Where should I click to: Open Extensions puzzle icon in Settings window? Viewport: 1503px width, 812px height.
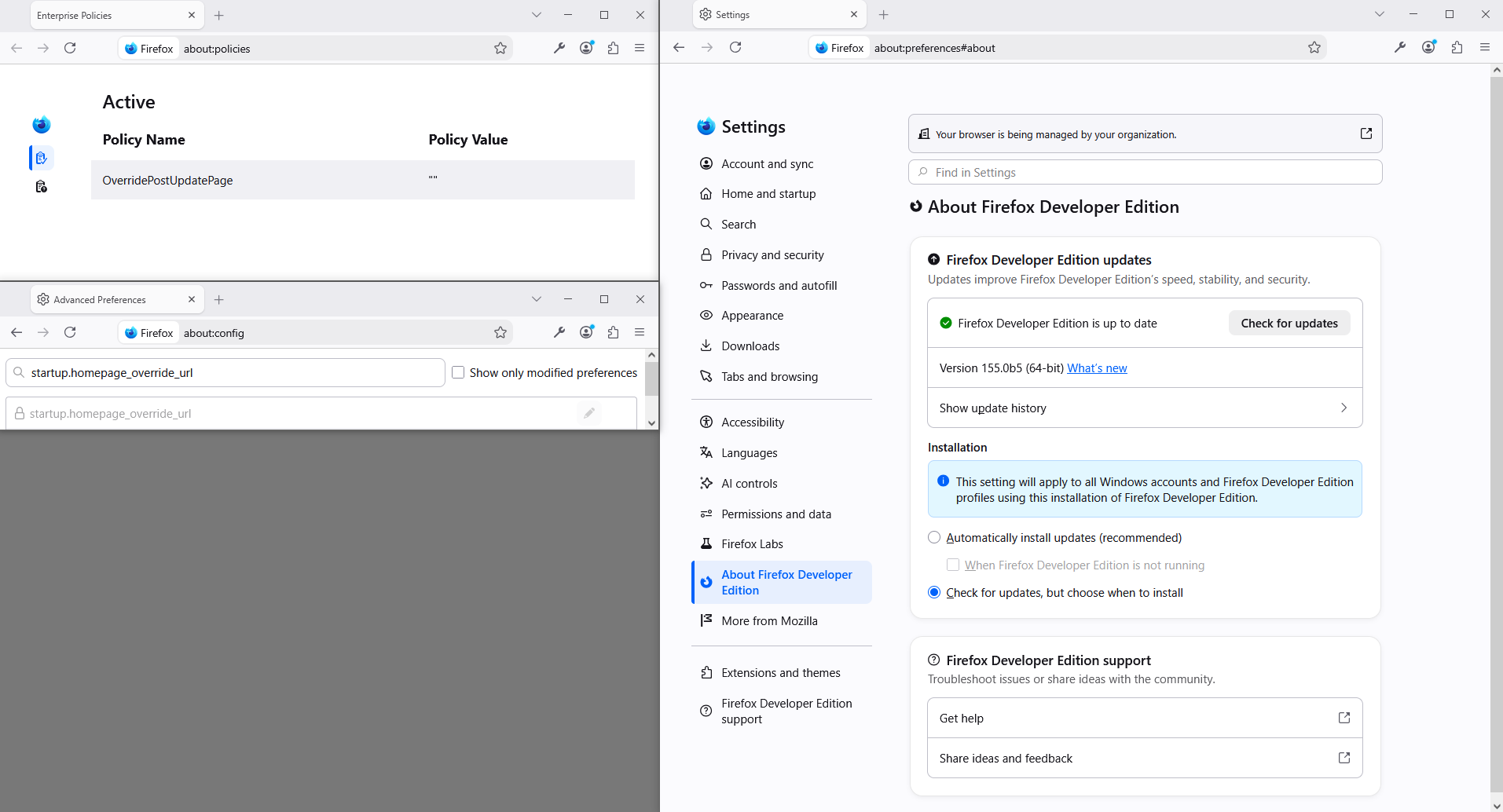(1457, 47)
